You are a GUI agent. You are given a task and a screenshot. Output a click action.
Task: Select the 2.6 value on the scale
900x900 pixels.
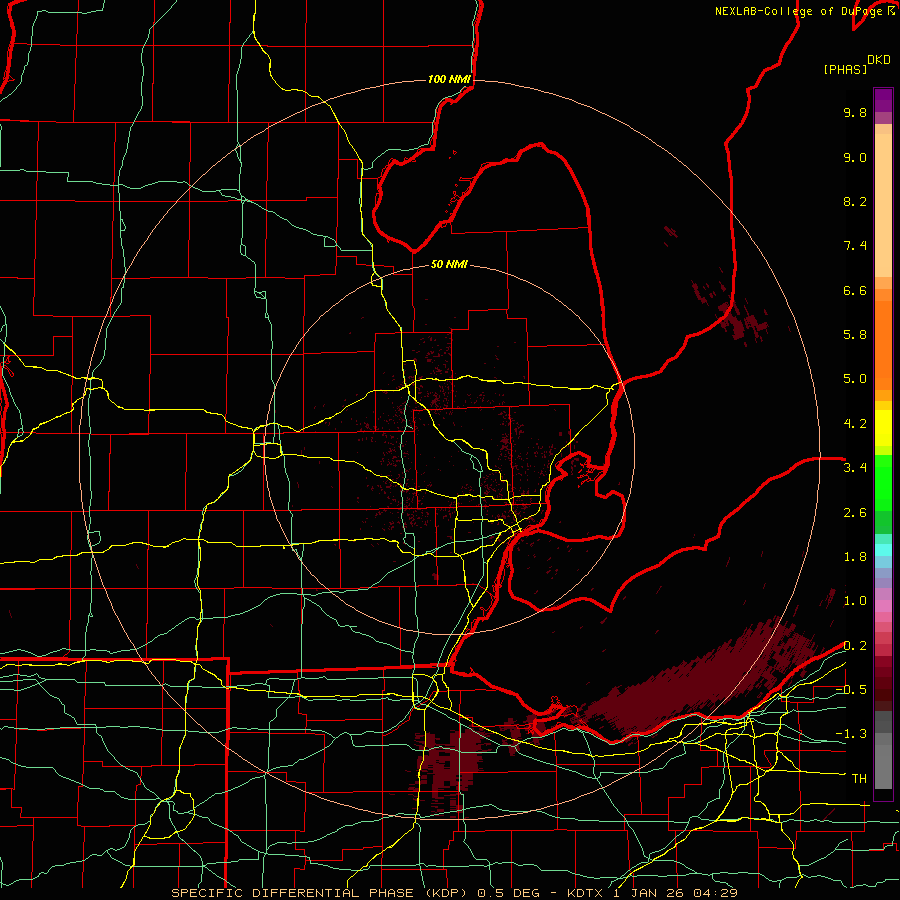click(x=855, y=513)
